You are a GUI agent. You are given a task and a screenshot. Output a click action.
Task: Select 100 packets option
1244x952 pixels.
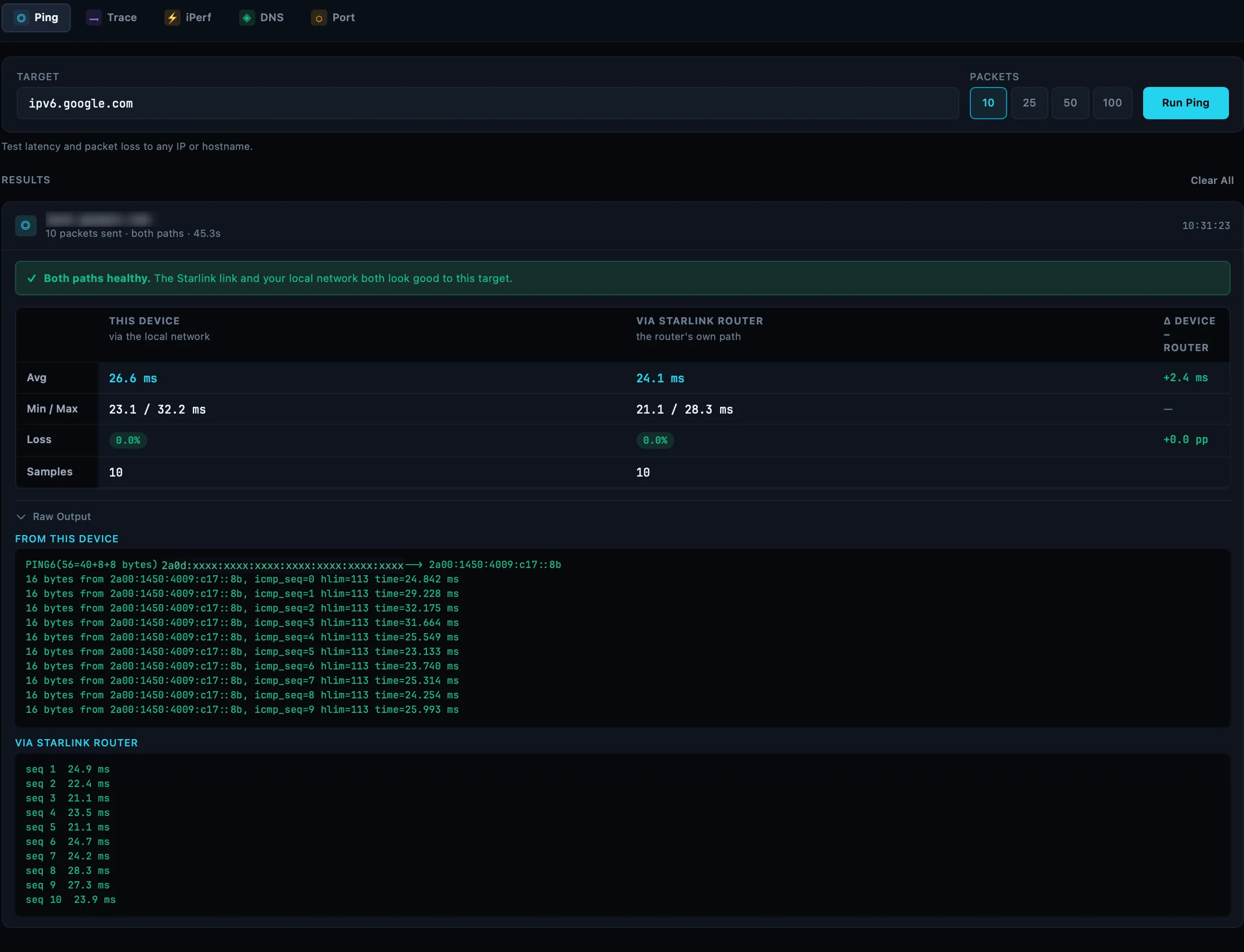[x=1112, y=103]
